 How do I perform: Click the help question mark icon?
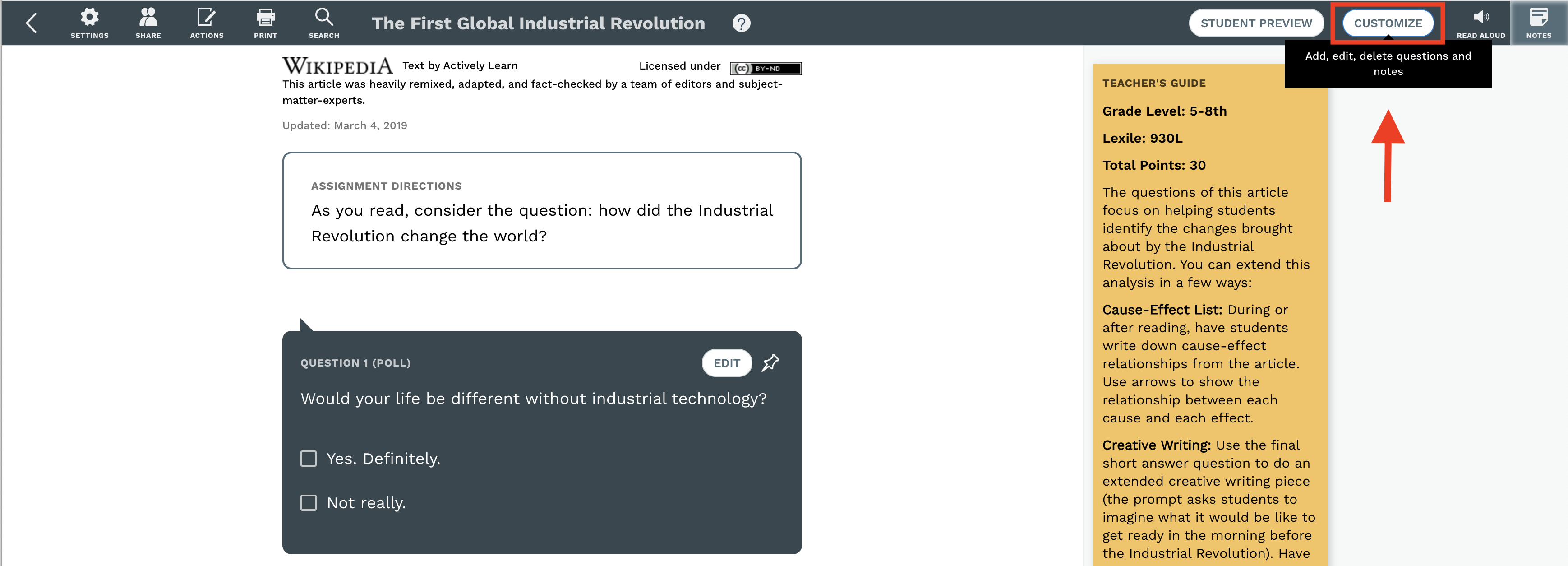pos(741,23)
